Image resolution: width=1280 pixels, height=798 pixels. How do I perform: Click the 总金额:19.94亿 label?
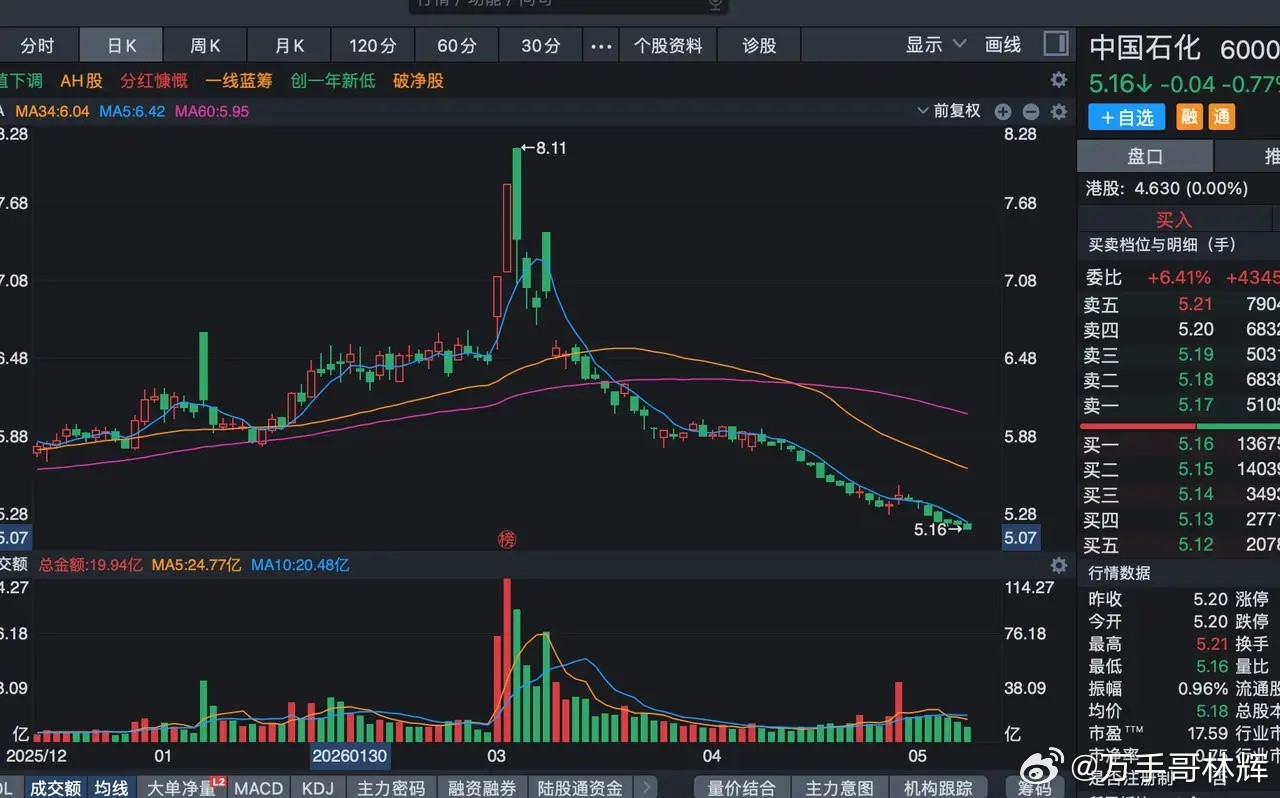coord(90,565)
